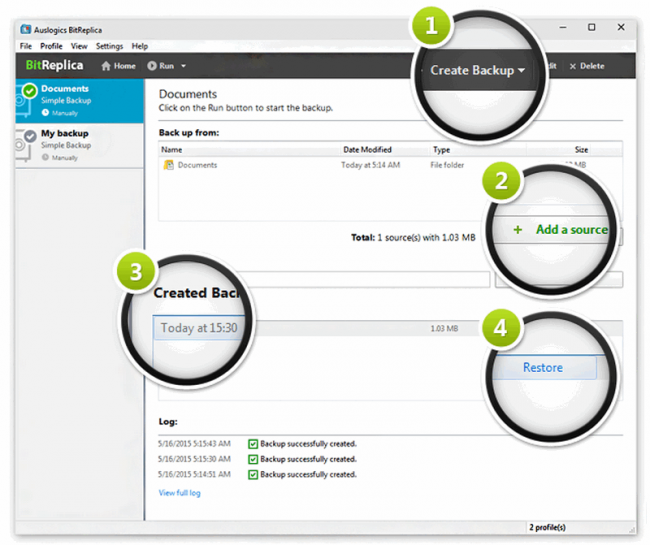Screen dimensions: 650x545
Task: Click the Run play icon
Action: pos(152,66)
